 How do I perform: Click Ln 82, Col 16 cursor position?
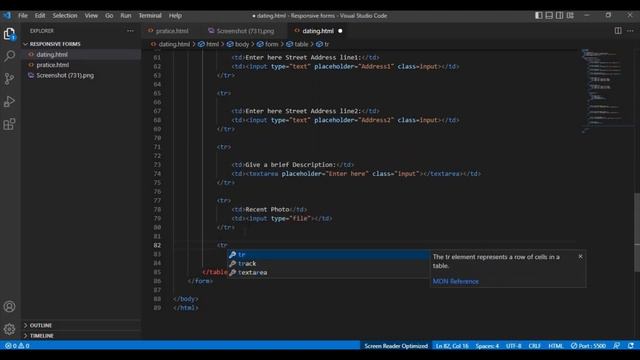(x=452, y=346)
